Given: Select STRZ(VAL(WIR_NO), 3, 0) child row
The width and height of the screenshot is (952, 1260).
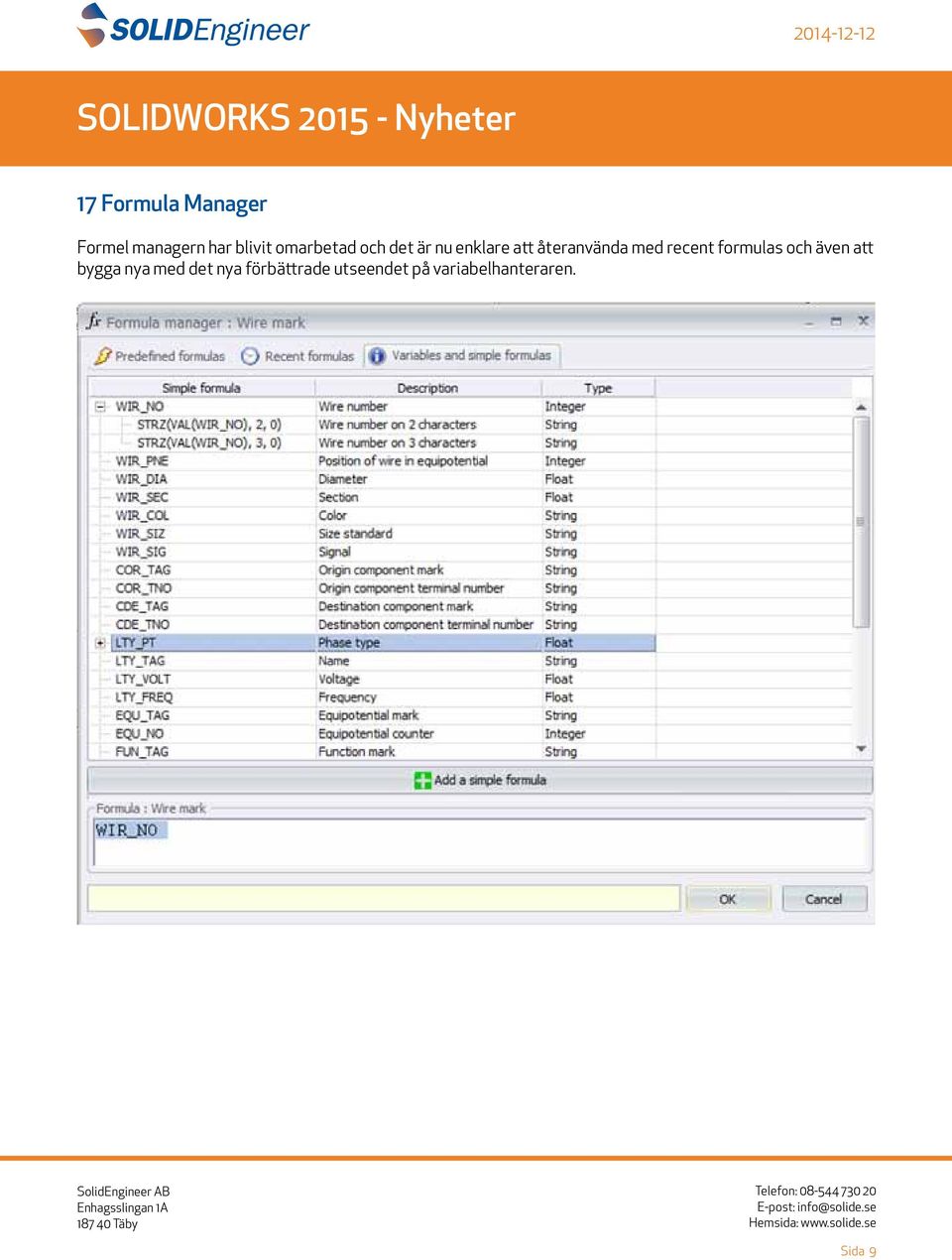Looking at the screenshot, I should [373, 443].
